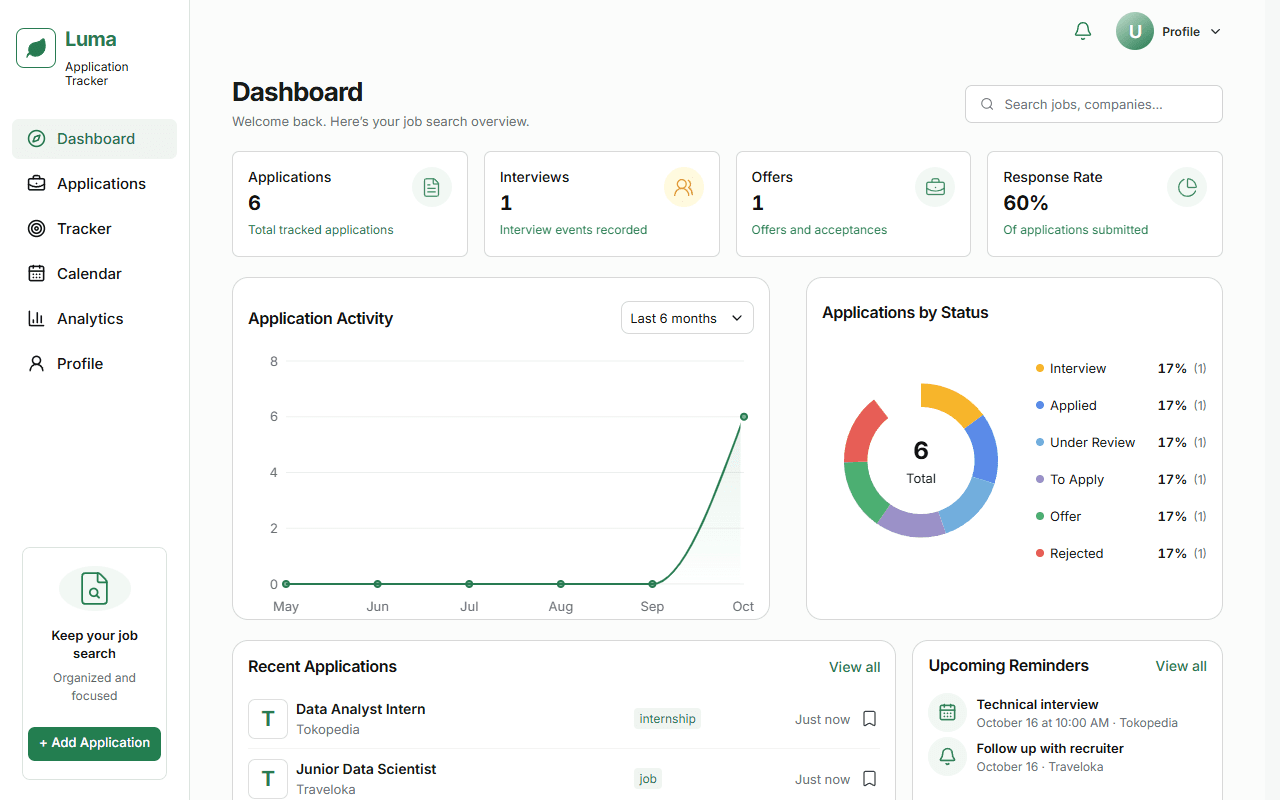1280x800 pixels.
Task: Open the Profile dropdown chevron in header
Action: (1216, 32)
